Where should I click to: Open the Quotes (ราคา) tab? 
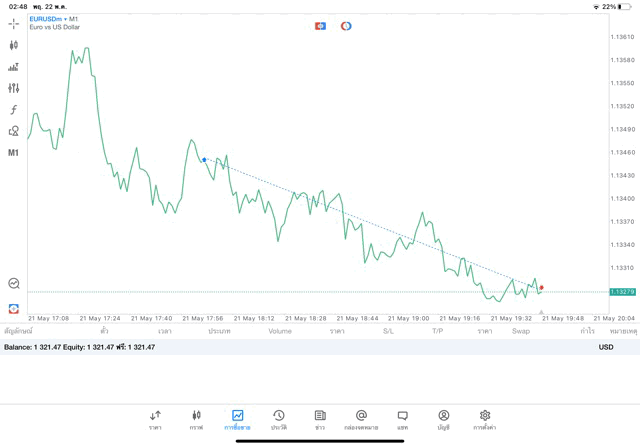155,419
